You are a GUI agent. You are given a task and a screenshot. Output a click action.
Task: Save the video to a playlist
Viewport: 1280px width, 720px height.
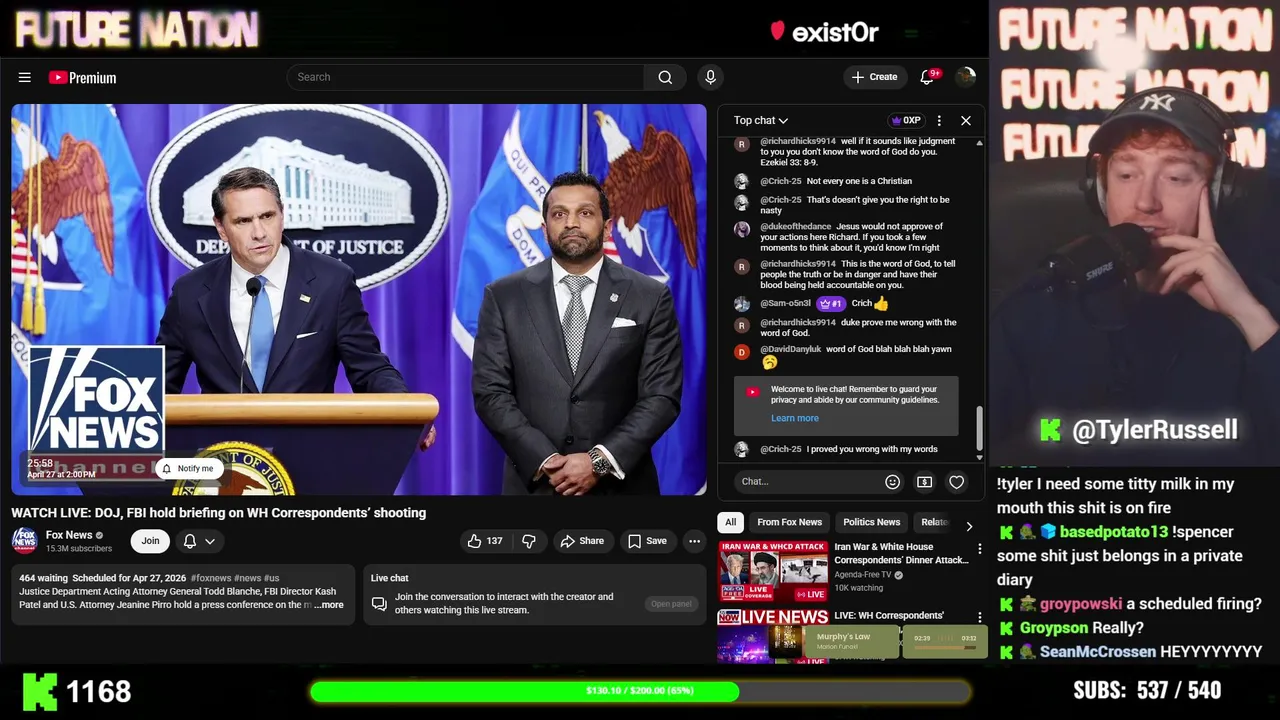[647, 541]
